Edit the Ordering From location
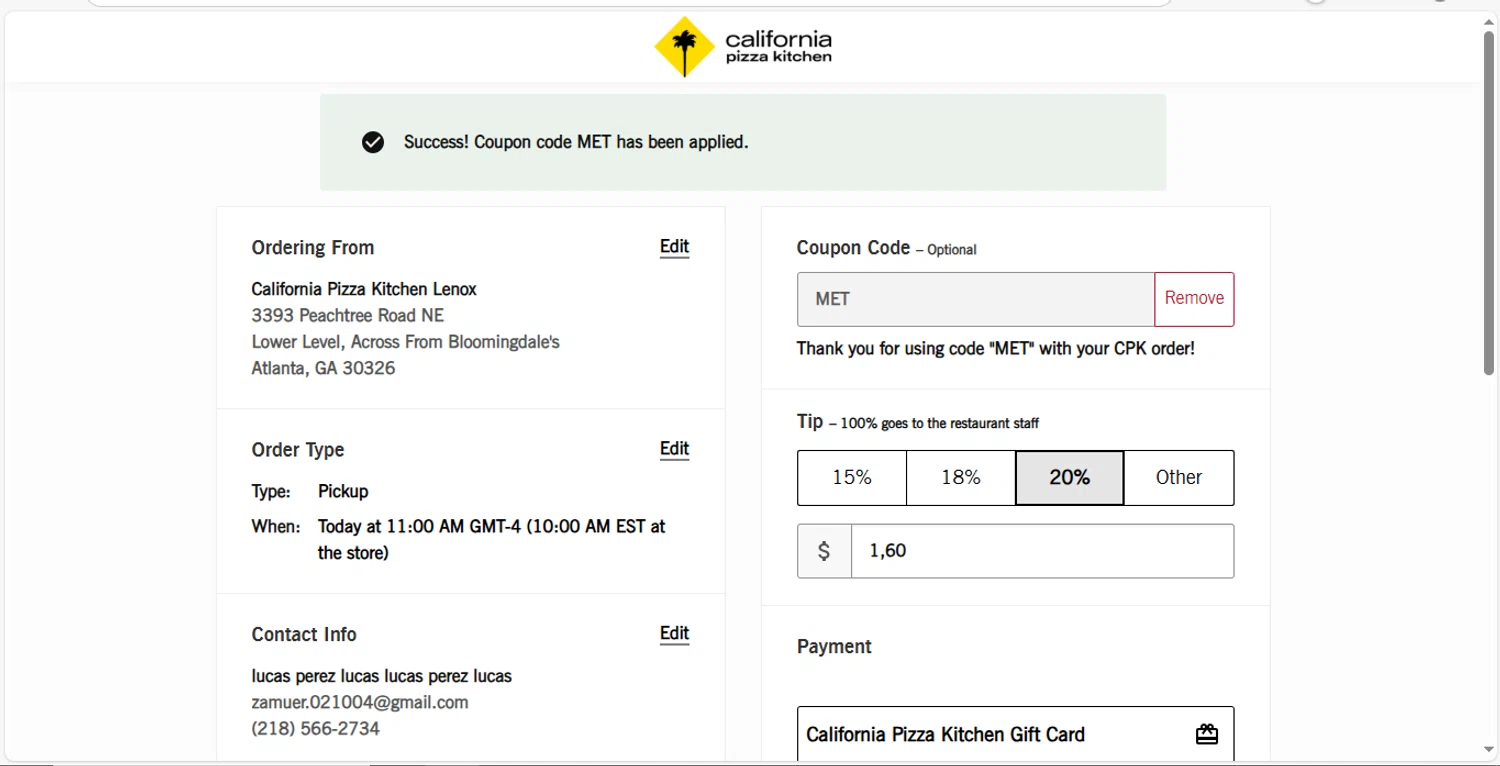1500x766 pixels. [x=674, y=247]
